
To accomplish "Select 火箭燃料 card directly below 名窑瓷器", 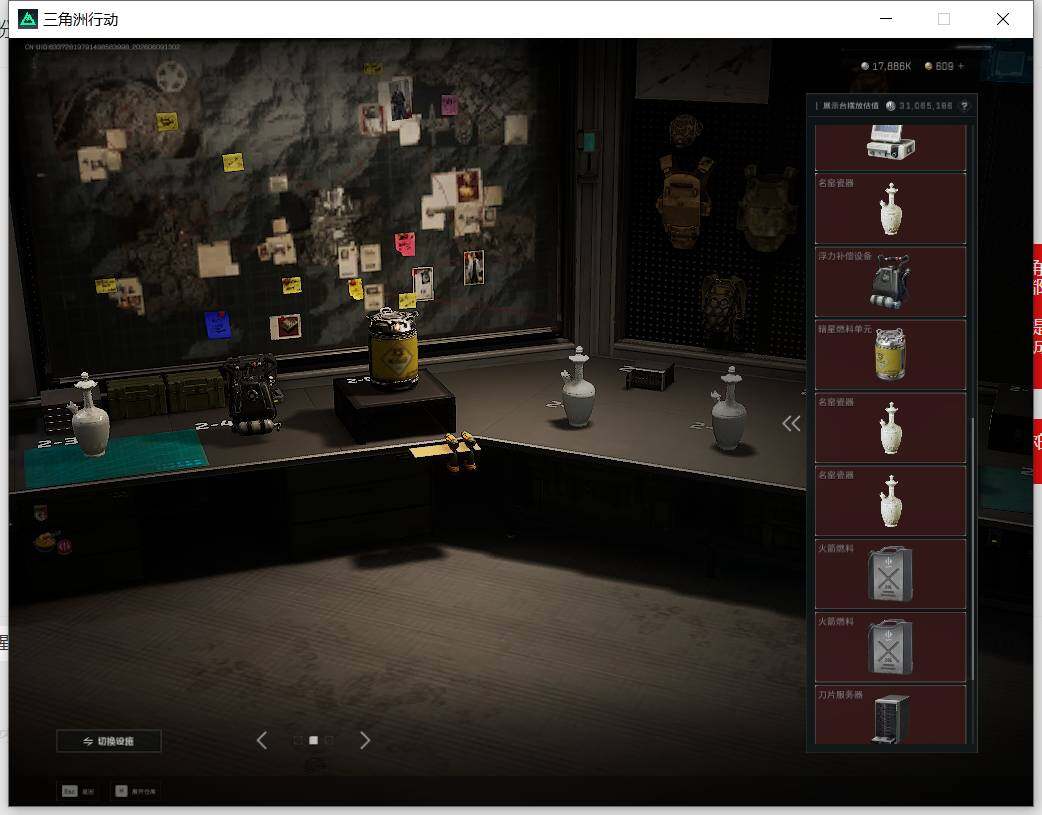I will click(890, 574).
